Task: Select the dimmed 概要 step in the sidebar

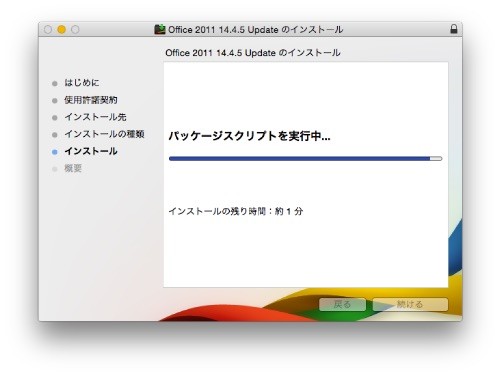Action: (73, 168)
